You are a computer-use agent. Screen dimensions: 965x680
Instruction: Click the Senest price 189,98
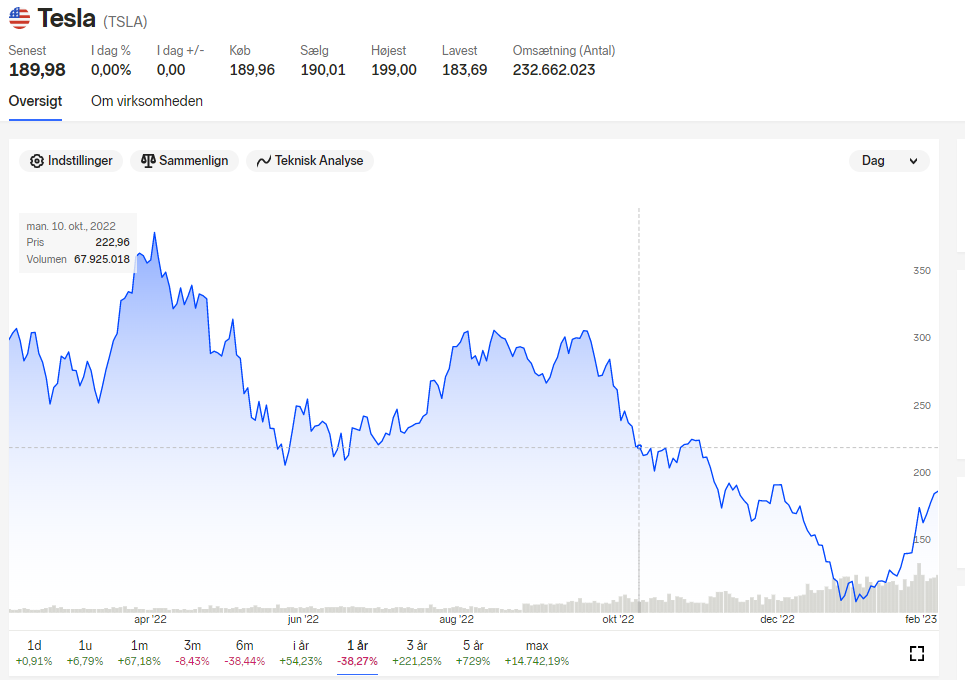pos(37,70)
